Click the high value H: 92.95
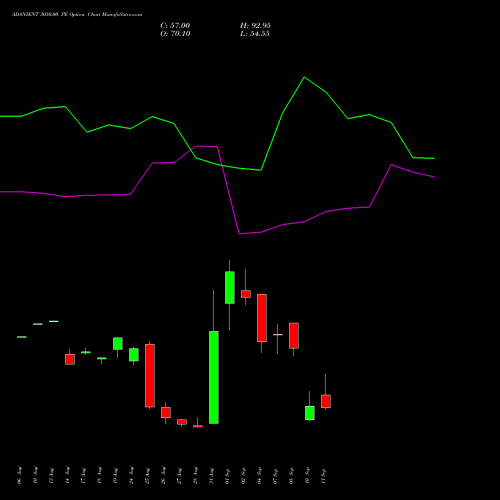This screenshot has width=500, height=500. point(255,26)
